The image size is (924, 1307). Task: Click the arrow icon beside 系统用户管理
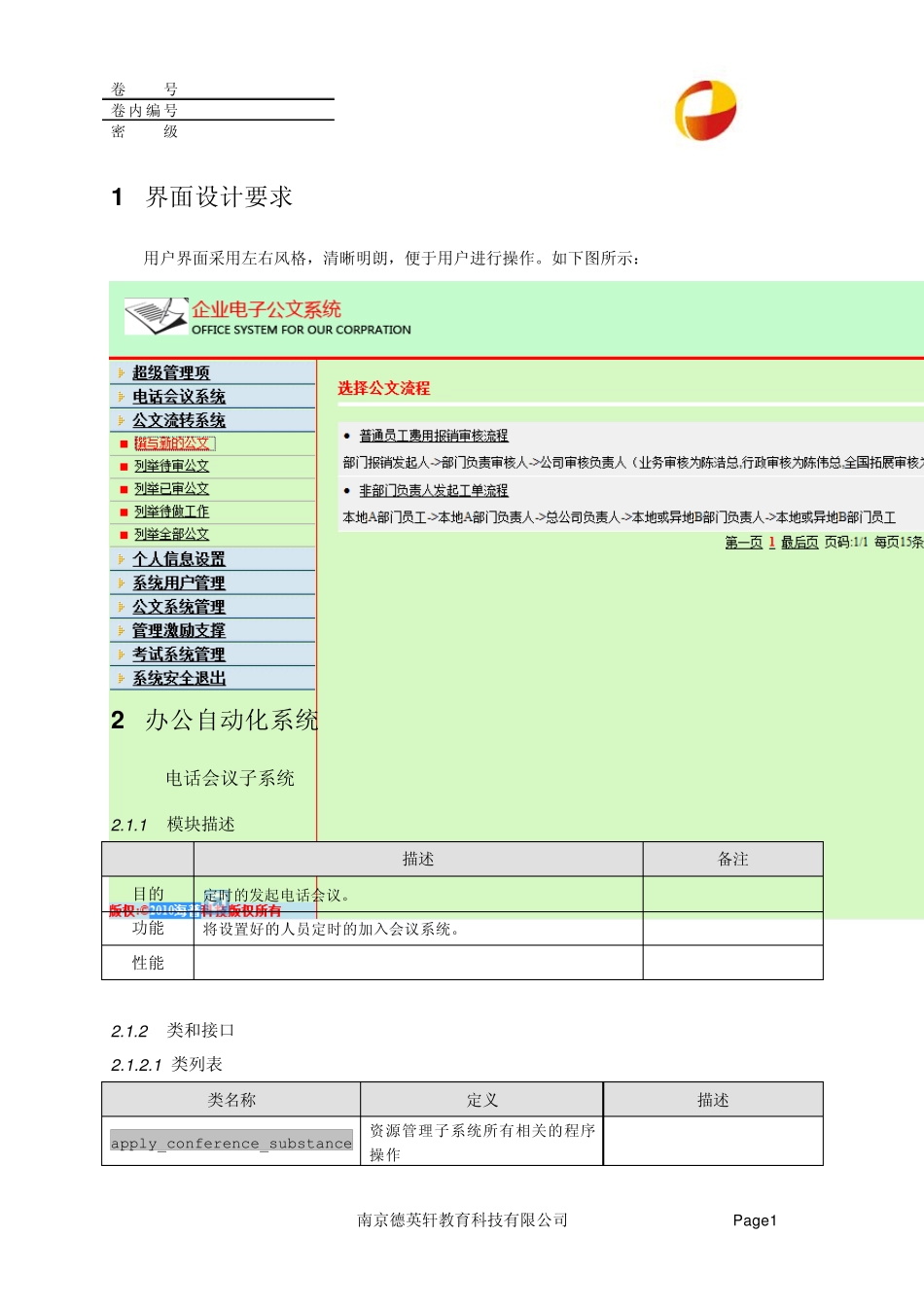point(122,583)
